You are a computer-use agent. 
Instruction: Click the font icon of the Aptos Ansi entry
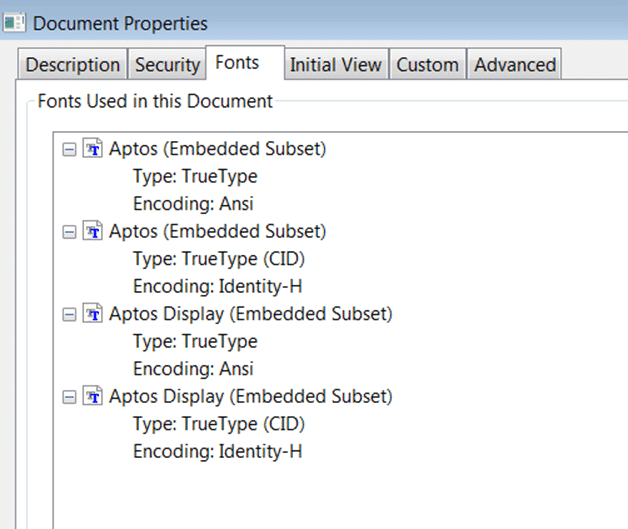(93, 148)
